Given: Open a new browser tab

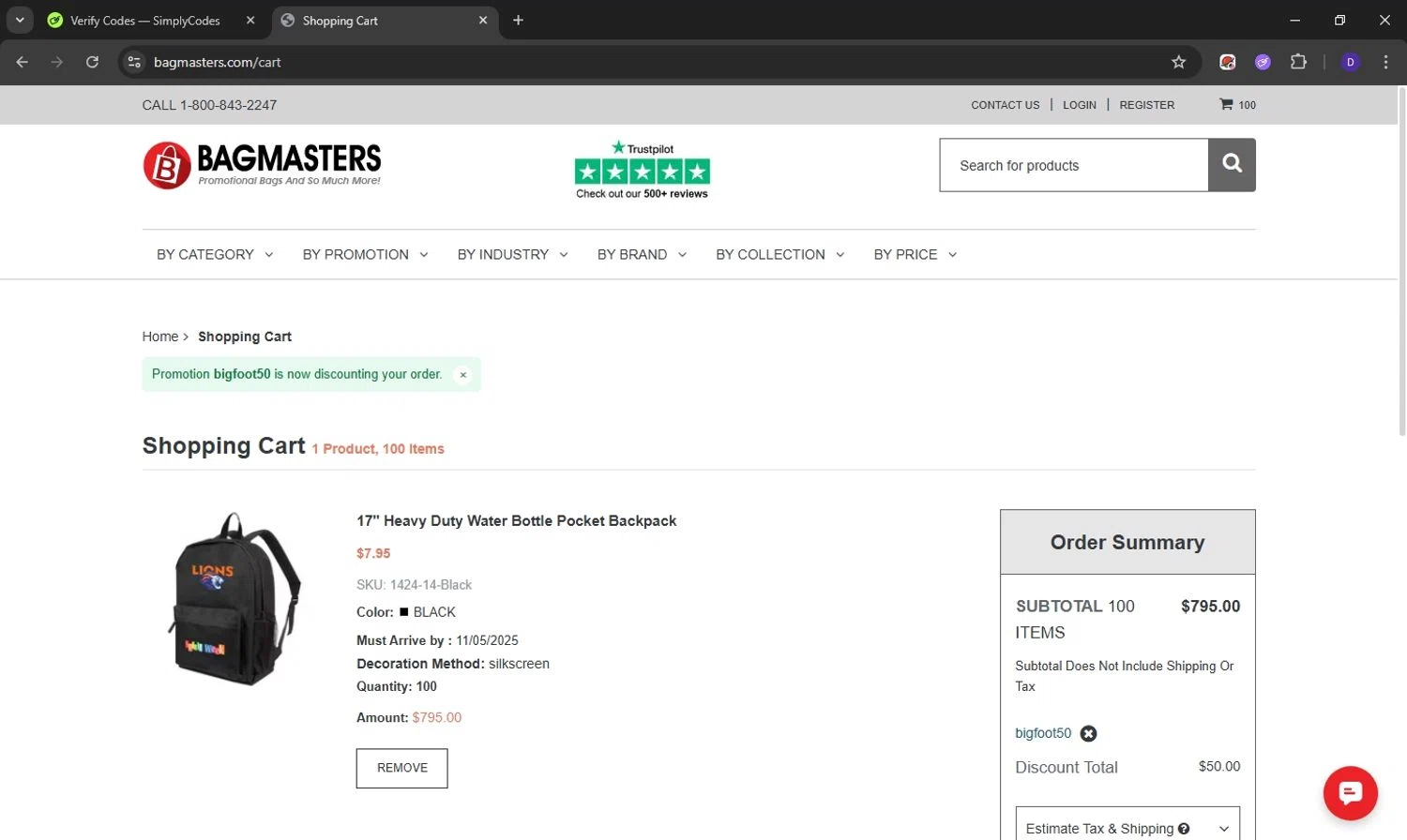Looking at the screenshot, I should (518, 20).
